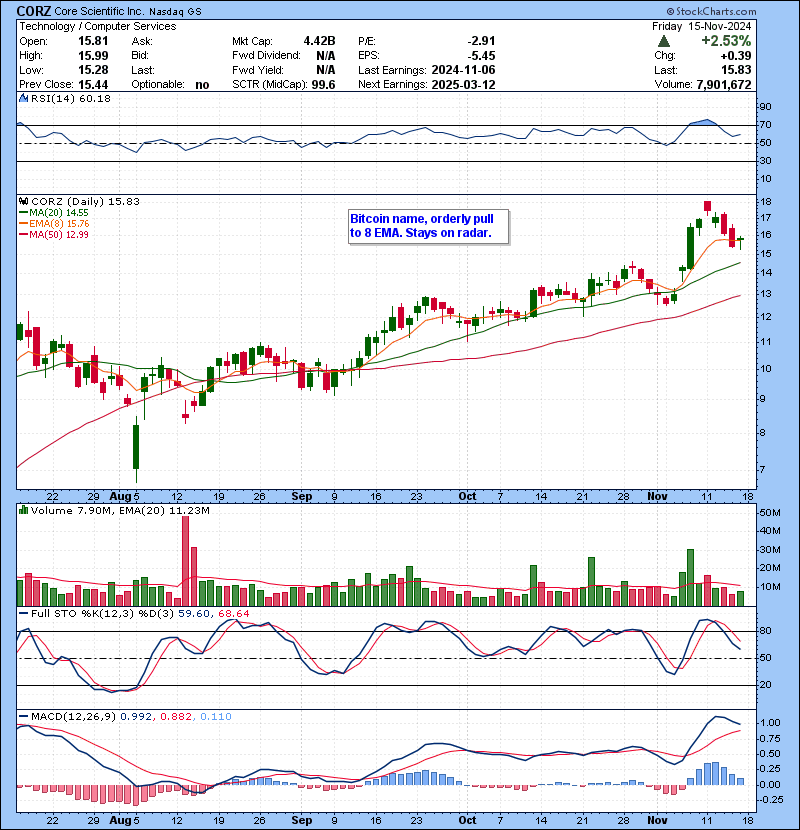Click the StockCharts.com copyright watermark
This screenshot has height=830, width=800.
point(711,11)
